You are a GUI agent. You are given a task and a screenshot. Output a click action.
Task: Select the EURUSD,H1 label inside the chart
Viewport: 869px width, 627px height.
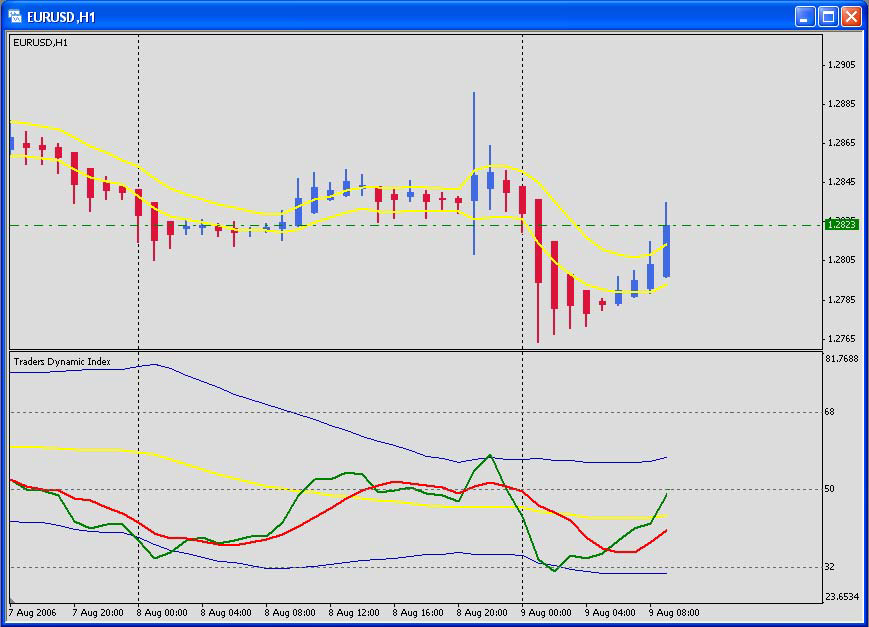coord(40,42)
